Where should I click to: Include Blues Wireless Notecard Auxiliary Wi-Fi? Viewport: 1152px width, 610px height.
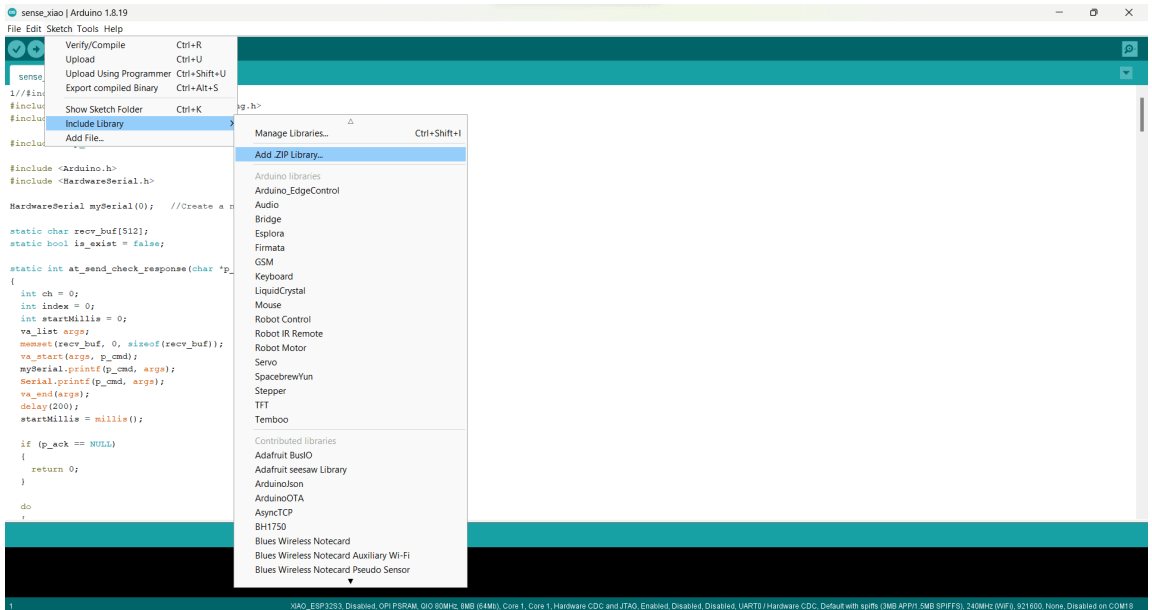[350, 556]
